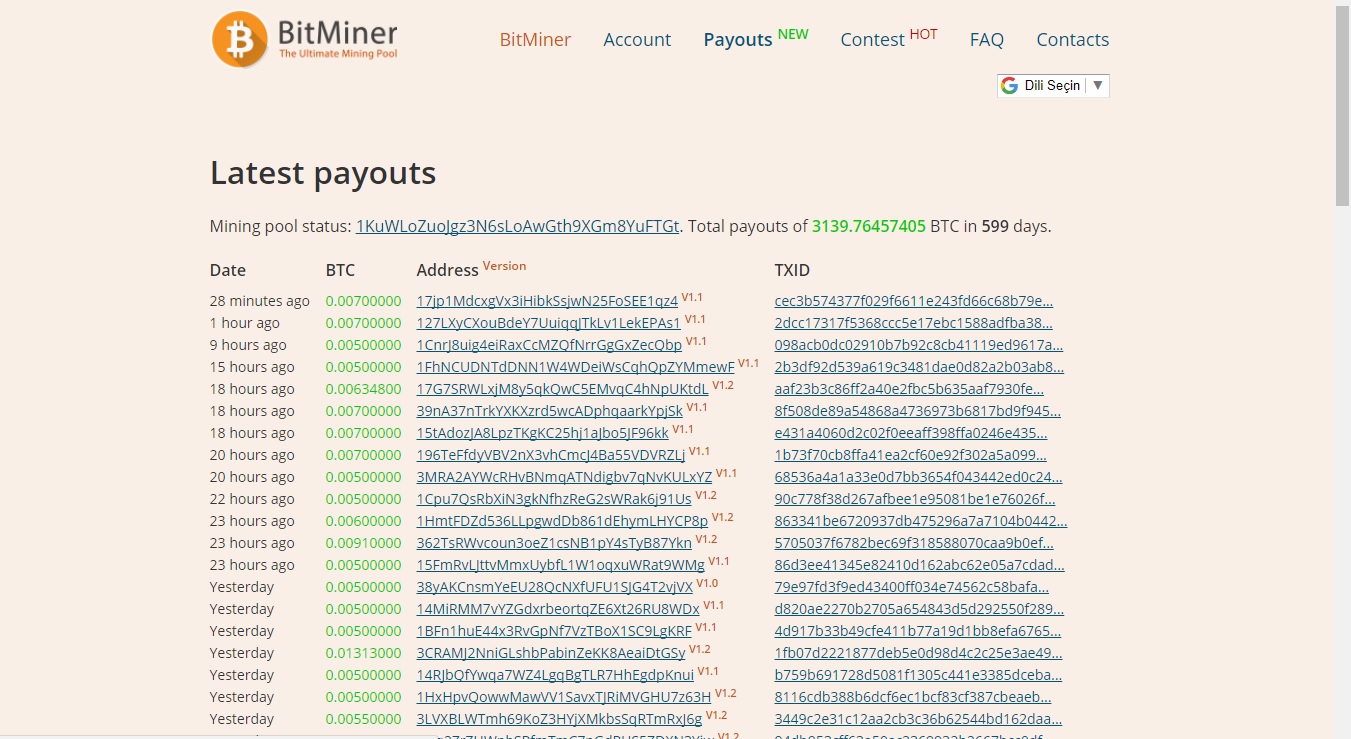This screenshot has height=739, width=1351.
Task: Click the Address column header
Action: (x=447, y=270)
